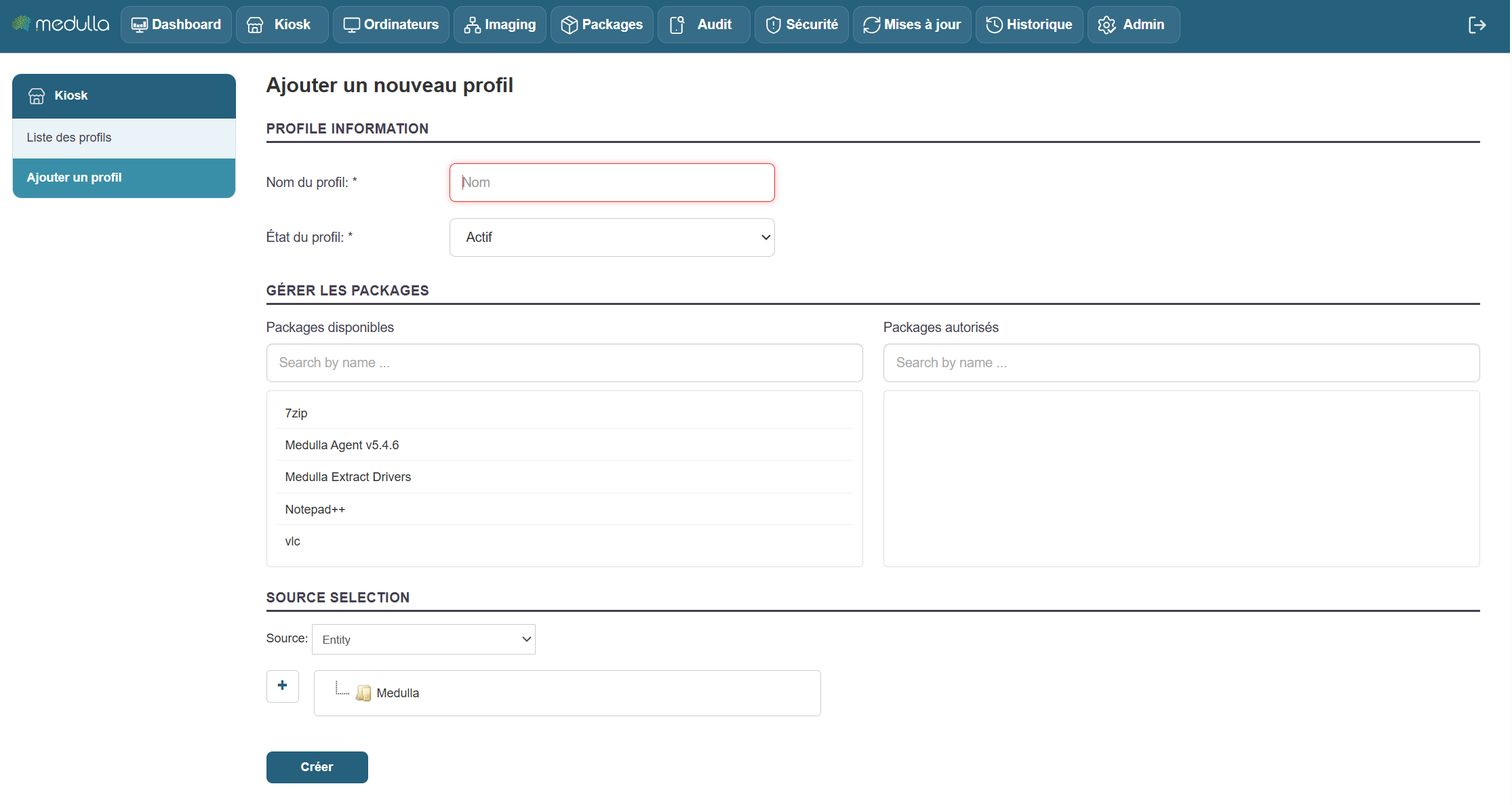Click the Packages box icon

click(x=569, y=25)
